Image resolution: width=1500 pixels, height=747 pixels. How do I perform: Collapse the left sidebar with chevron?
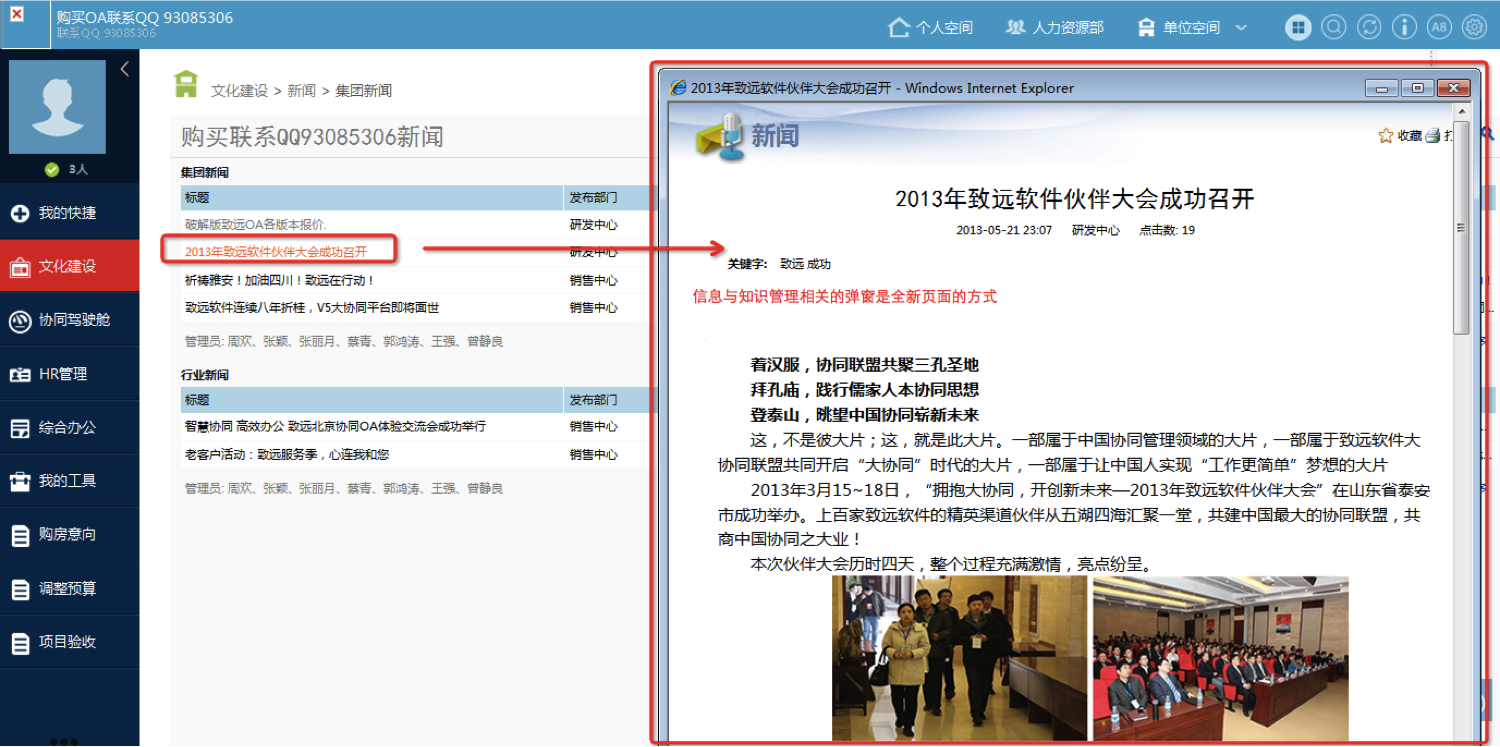125,69
